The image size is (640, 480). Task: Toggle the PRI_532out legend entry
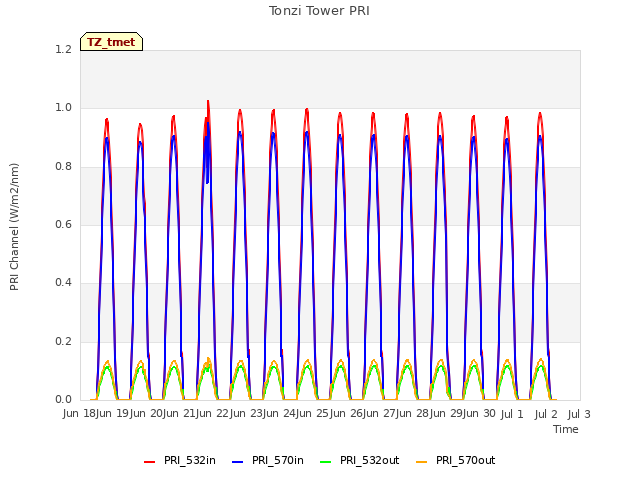coord(360,460)
